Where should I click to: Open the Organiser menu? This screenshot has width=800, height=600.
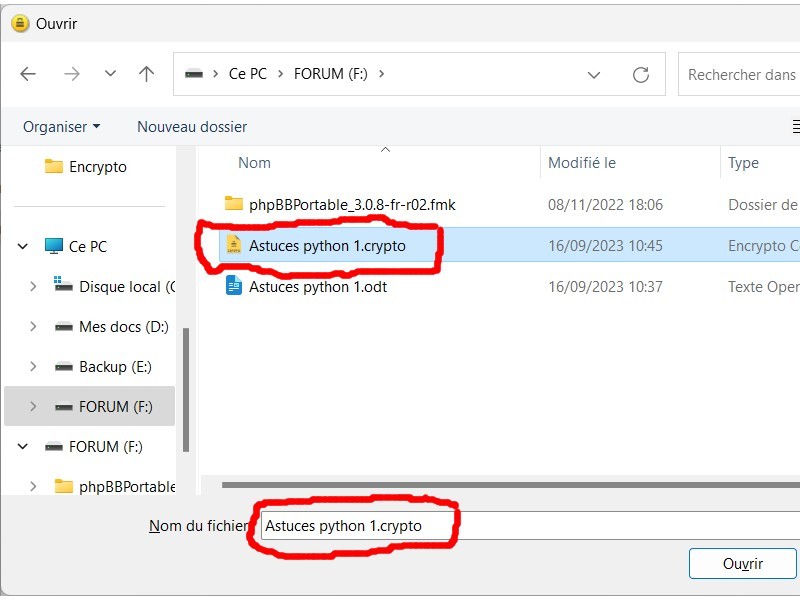point(61,127)
